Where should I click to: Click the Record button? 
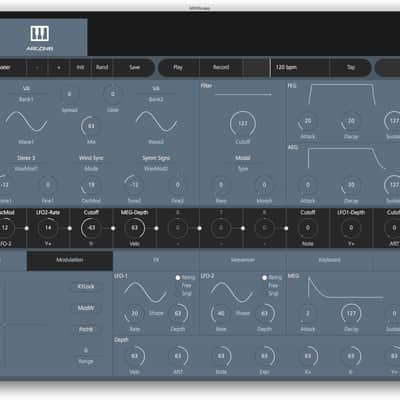pyautogui.click(x=221, y=67)
